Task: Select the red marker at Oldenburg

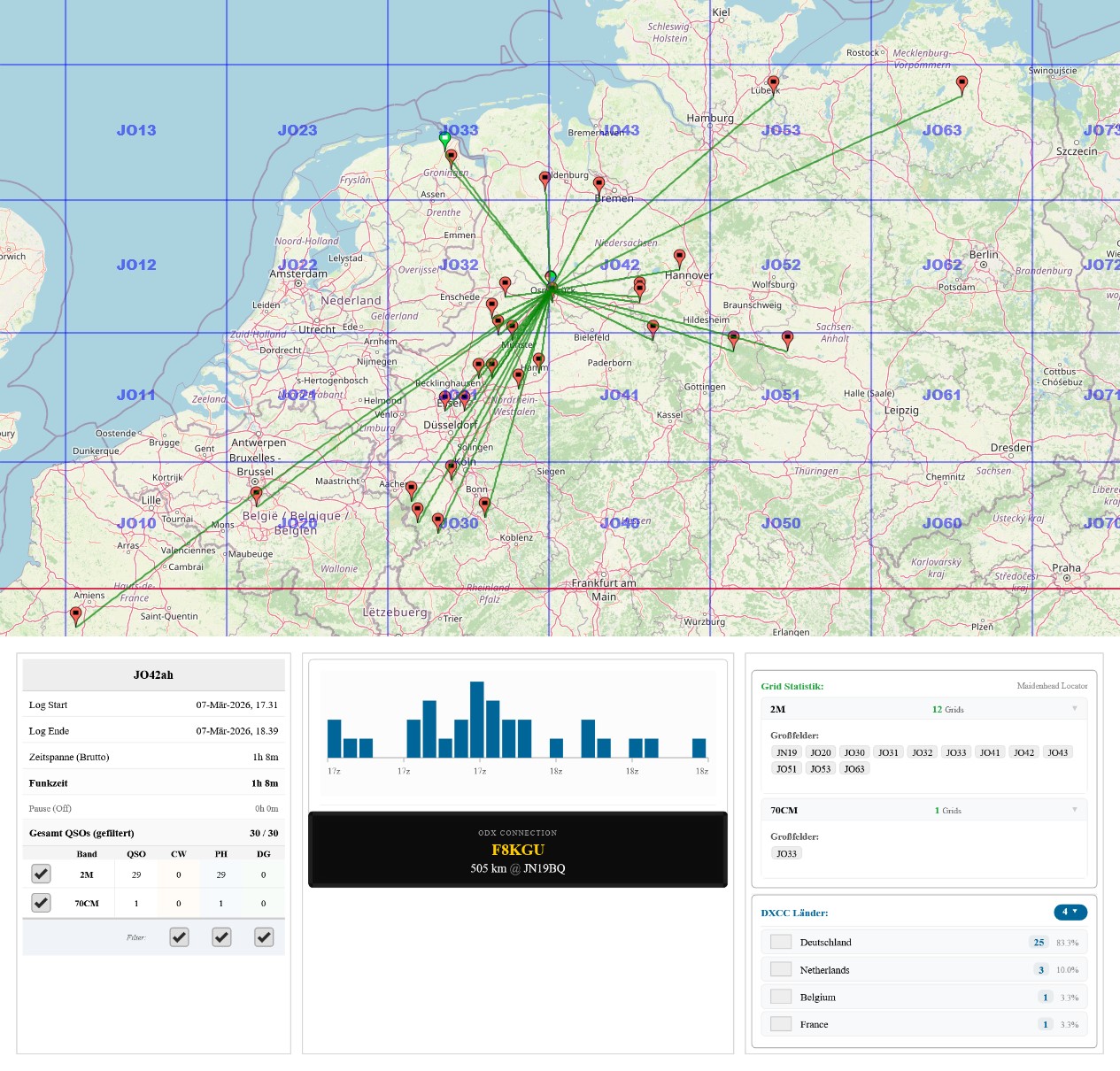Action: click(x=545, y=180)
